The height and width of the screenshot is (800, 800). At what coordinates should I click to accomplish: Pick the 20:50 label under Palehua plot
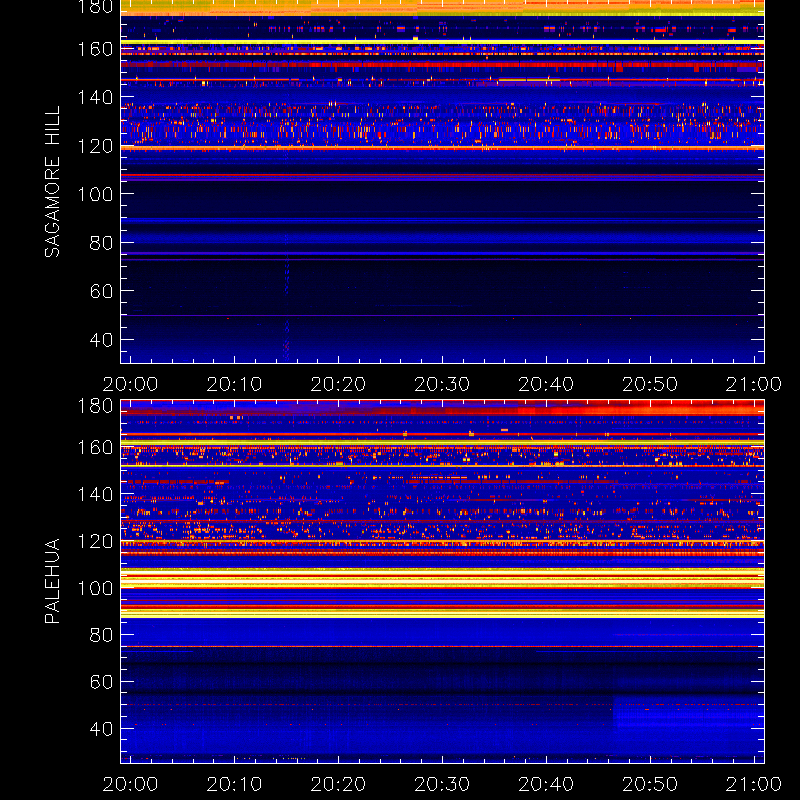tap(650, 784)
